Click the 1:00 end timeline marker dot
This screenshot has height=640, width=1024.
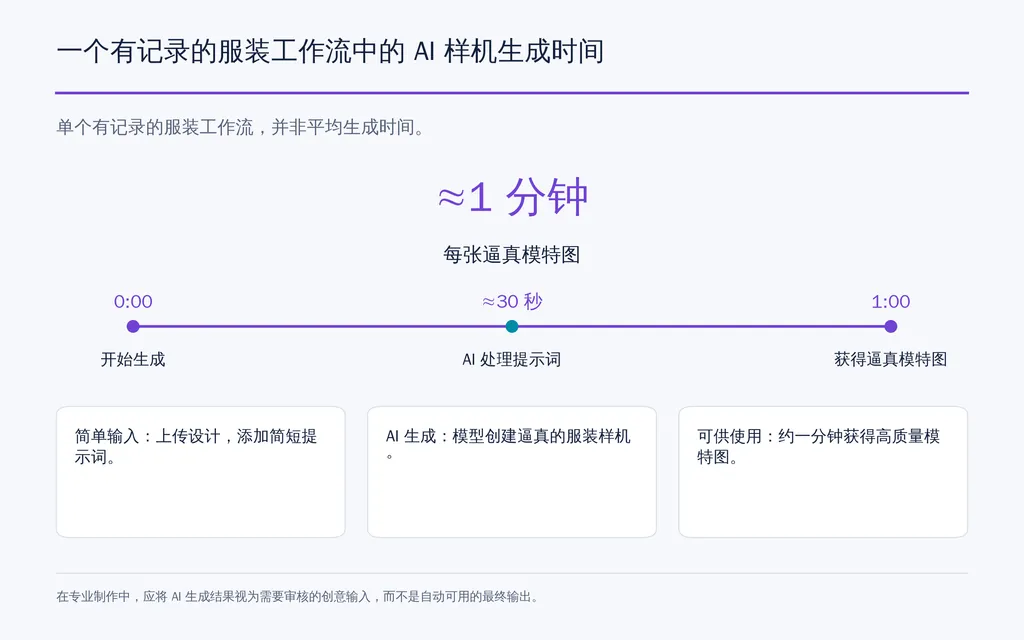pyautogui.click(x=891, y=327)
